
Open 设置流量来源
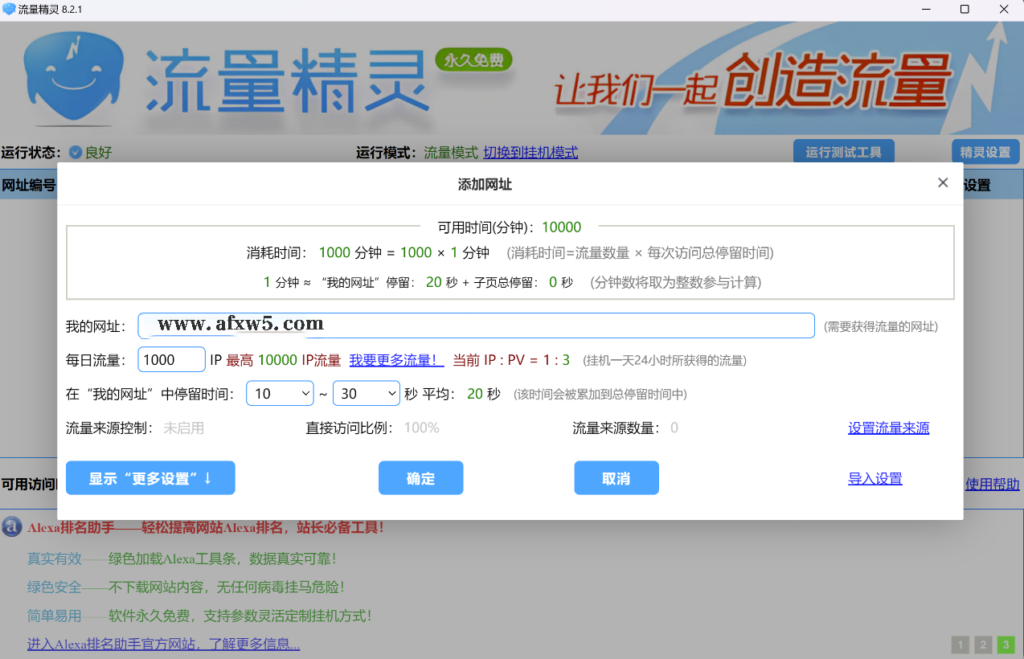[x=888, y=426]
